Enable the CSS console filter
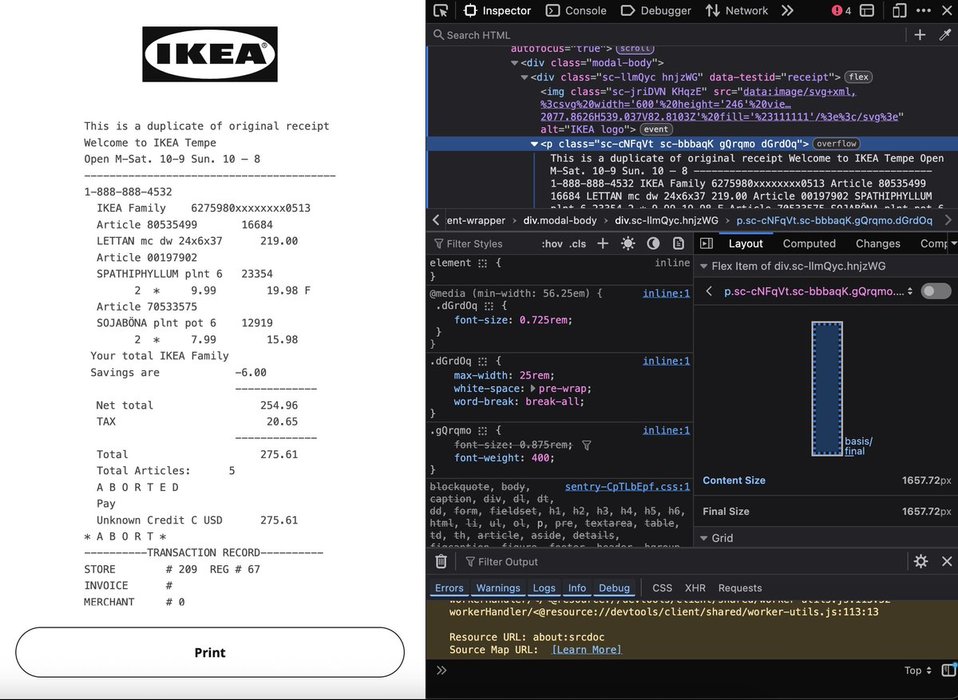Viewport: 958px width, 700px height. click(662, 588)
